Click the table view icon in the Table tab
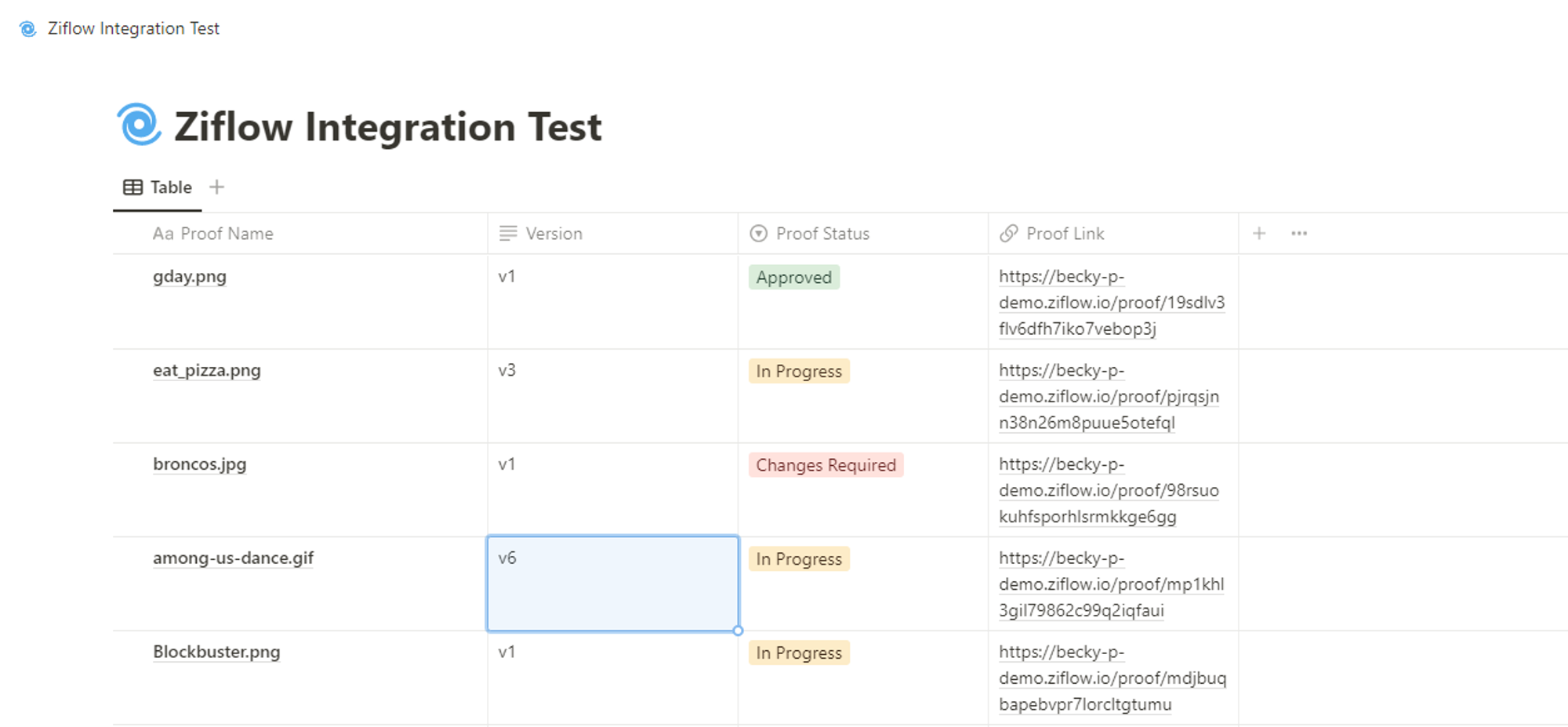This screenshot has width=1568, height=727. click(133, 187)
